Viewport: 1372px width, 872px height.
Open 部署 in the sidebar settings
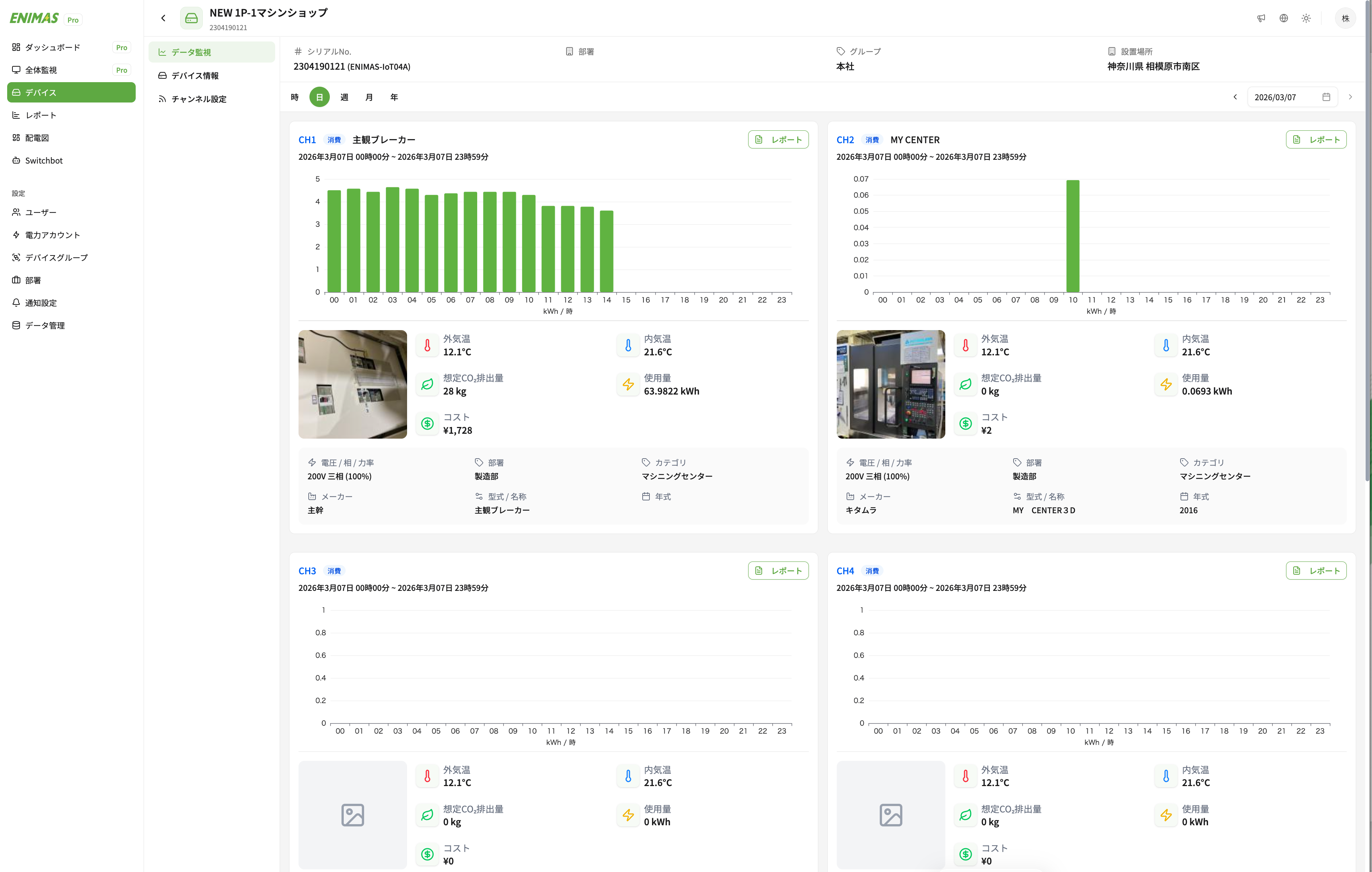point(71,280)
